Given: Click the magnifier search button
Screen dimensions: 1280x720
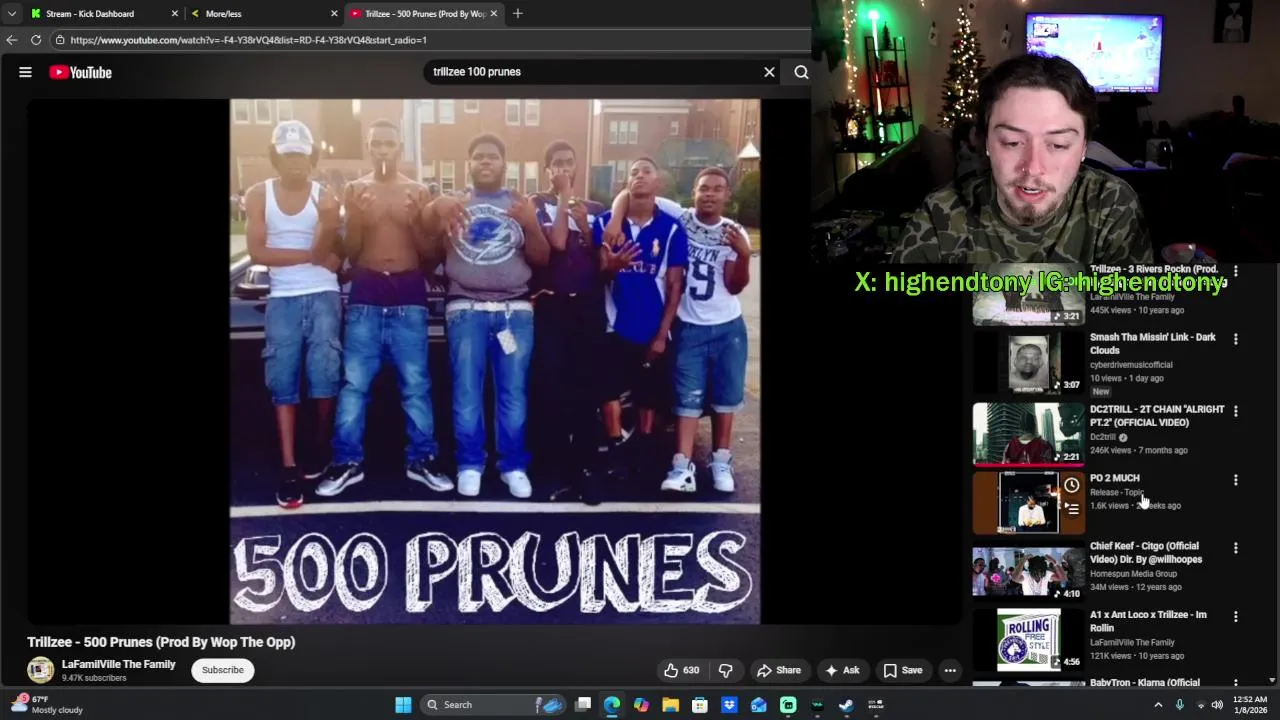Looking at the screenshot, I should coord(801,72).
